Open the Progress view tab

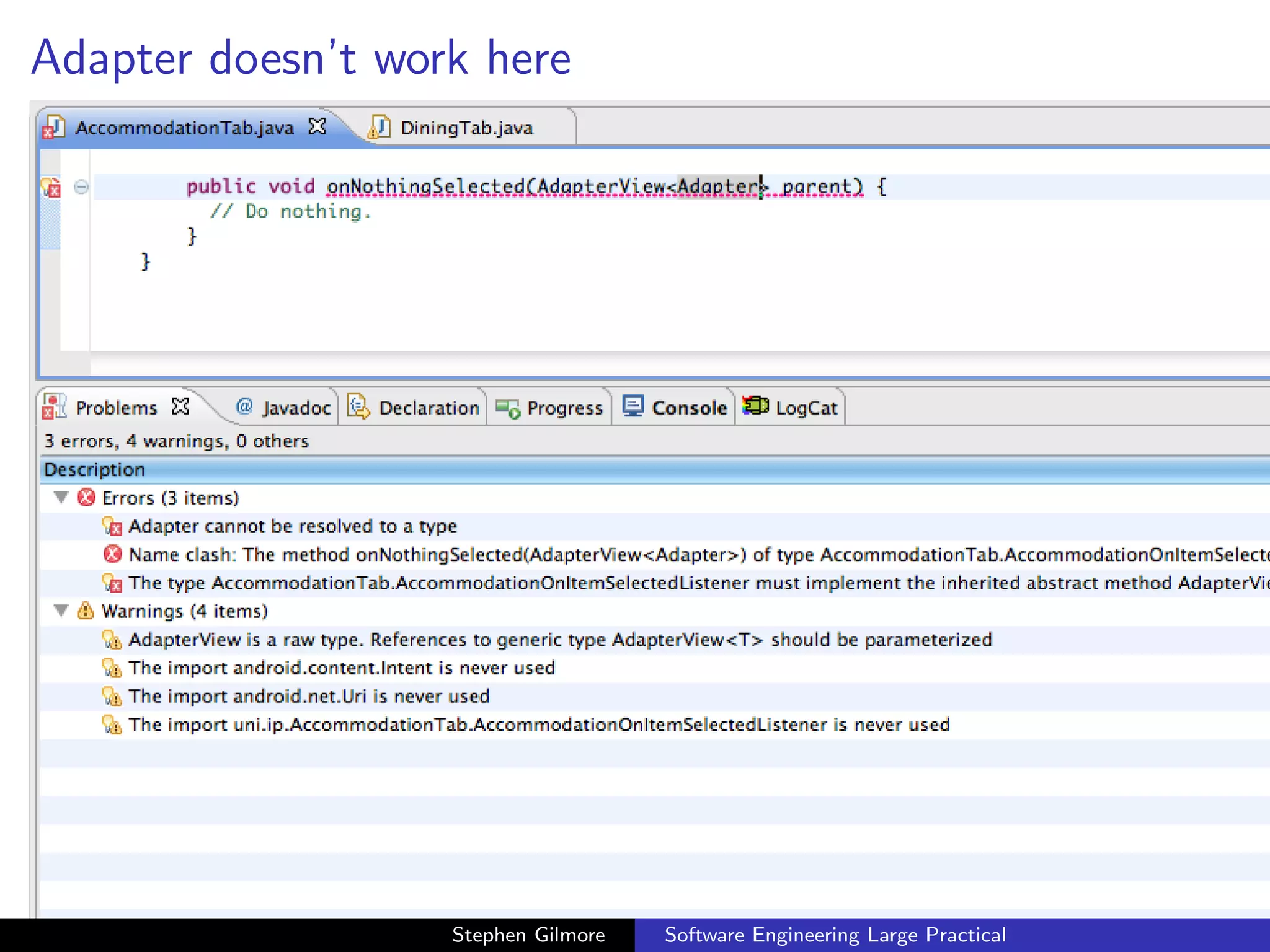550,408
